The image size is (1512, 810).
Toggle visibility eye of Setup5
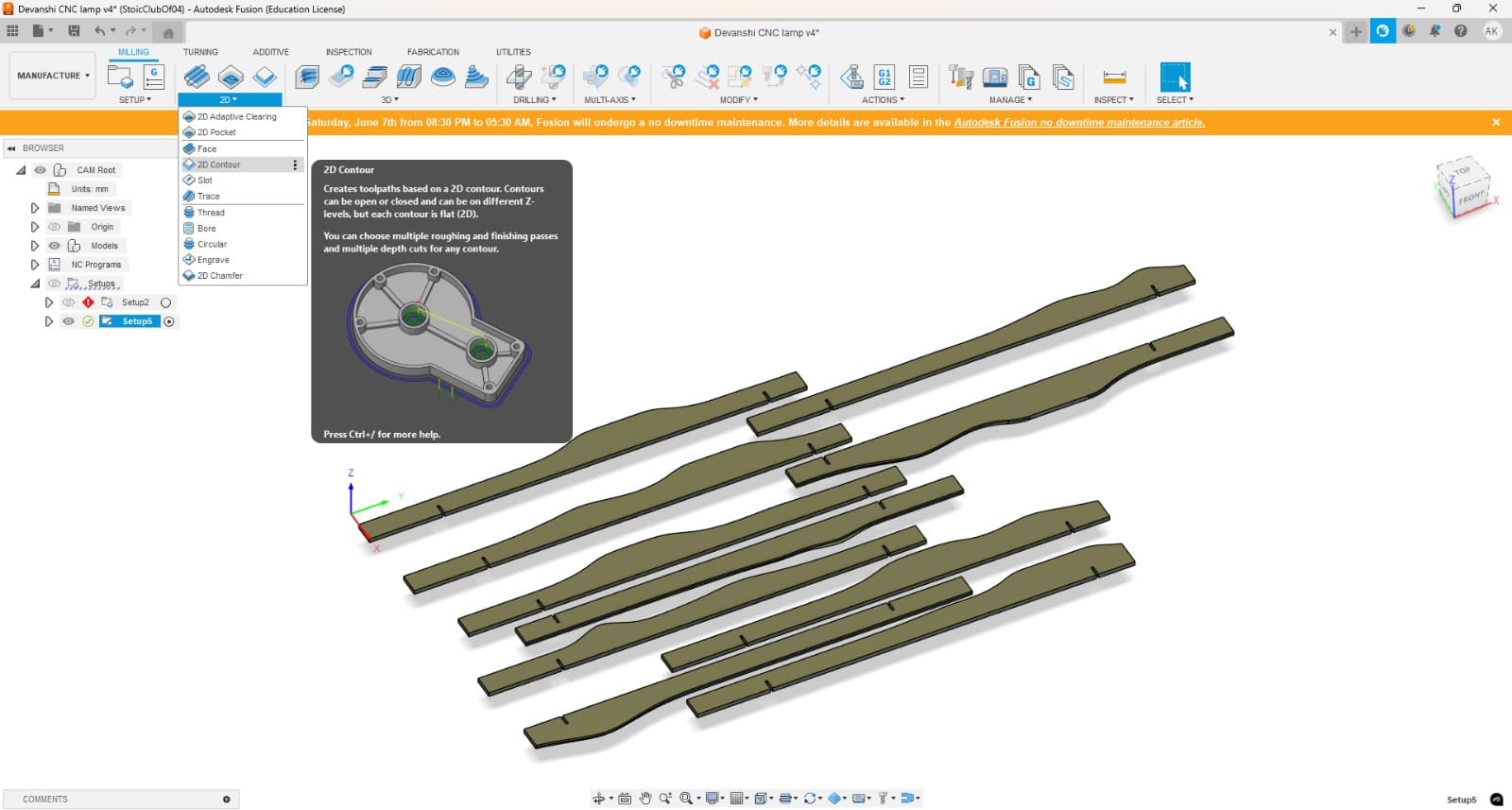tap(68, 321)
